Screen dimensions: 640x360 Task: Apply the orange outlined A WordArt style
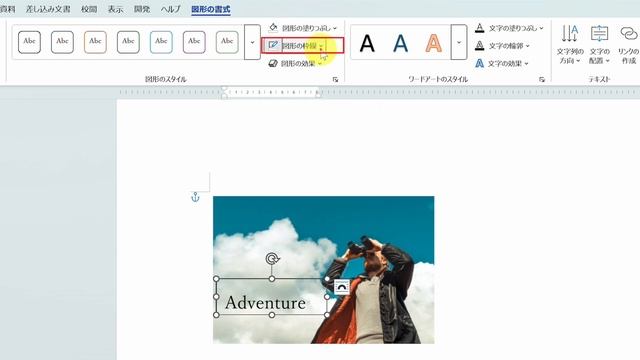(x=433, y=43)
